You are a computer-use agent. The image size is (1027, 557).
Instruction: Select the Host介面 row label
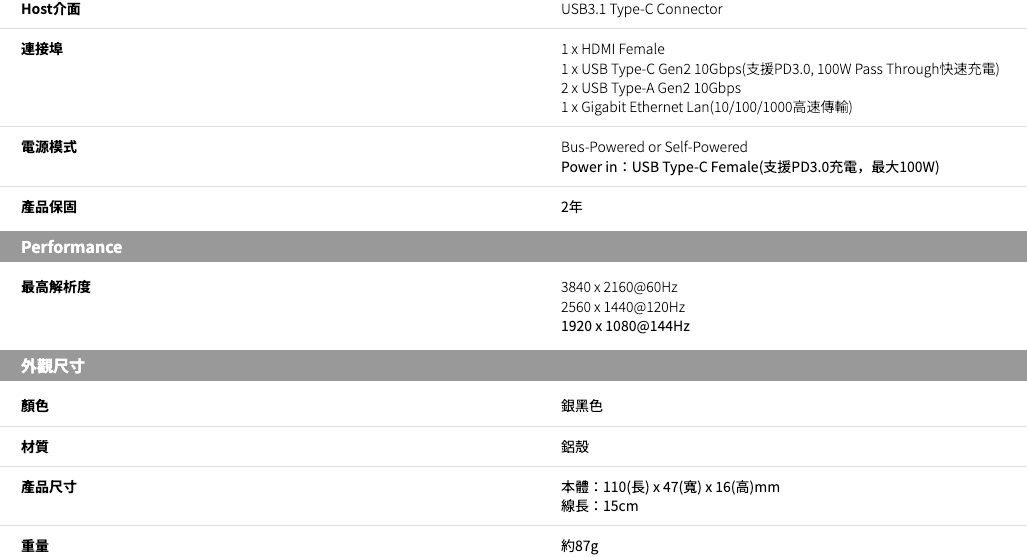tap(51, 9)
